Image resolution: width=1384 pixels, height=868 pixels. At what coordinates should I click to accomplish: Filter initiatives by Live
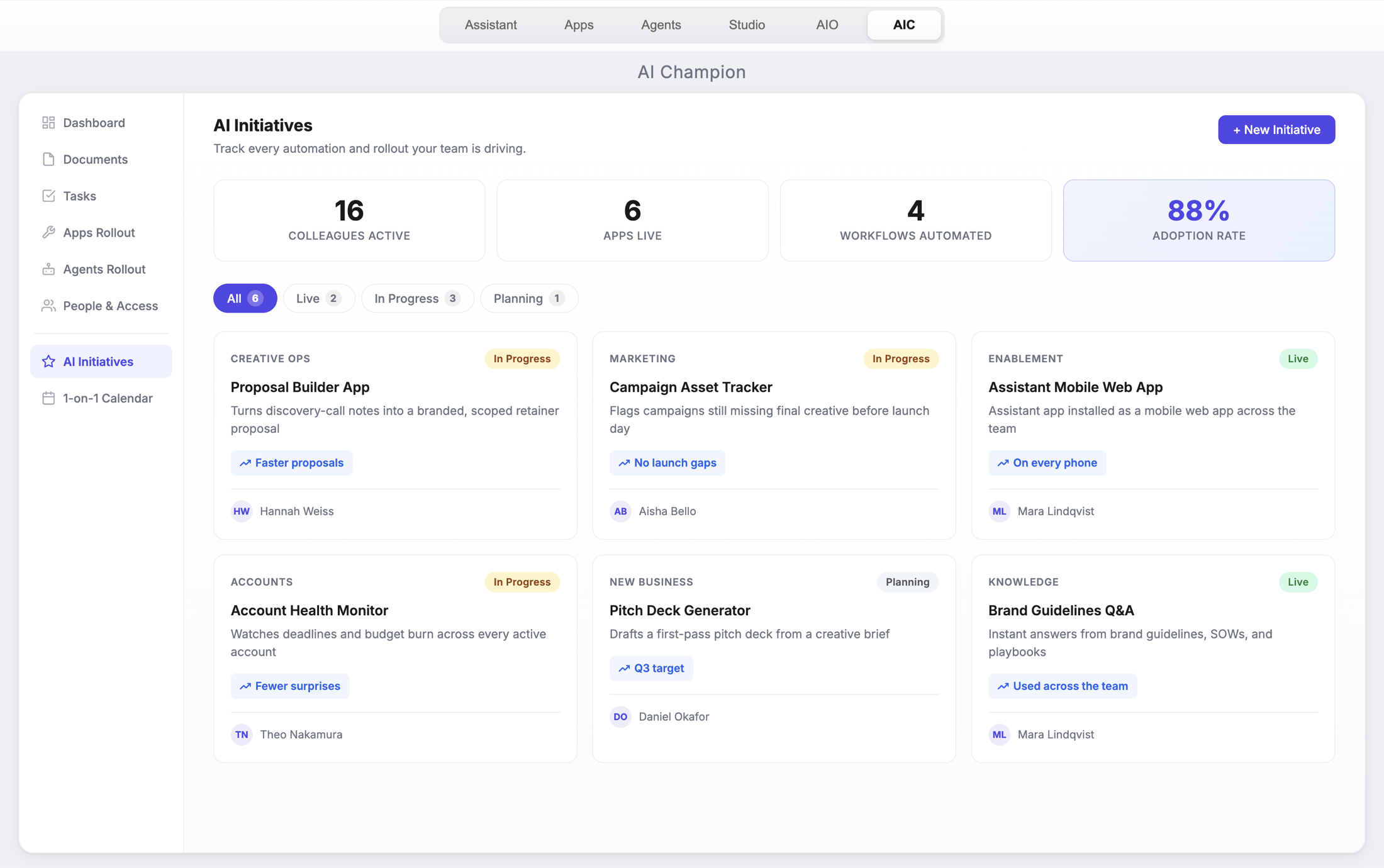[318, 298]
